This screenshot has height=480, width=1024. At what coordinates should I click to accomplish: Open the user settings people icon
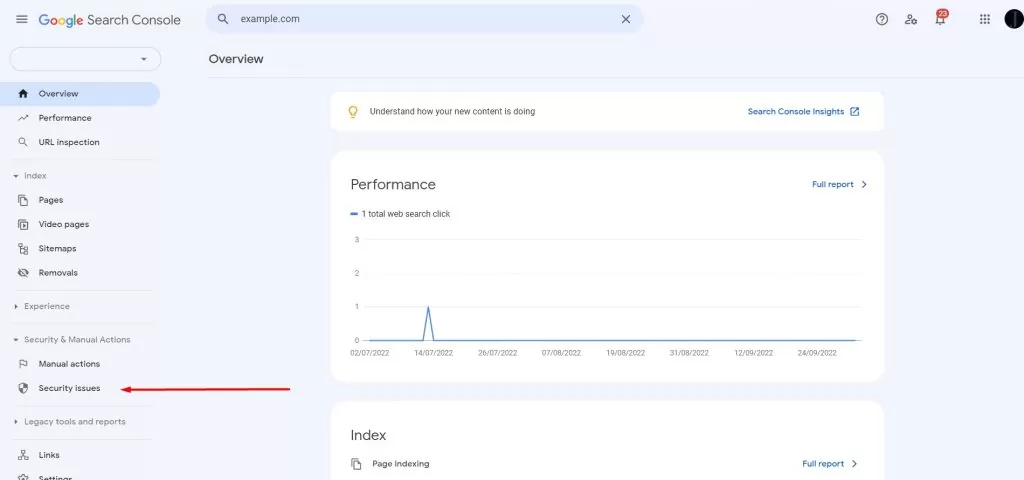point(911,20)
